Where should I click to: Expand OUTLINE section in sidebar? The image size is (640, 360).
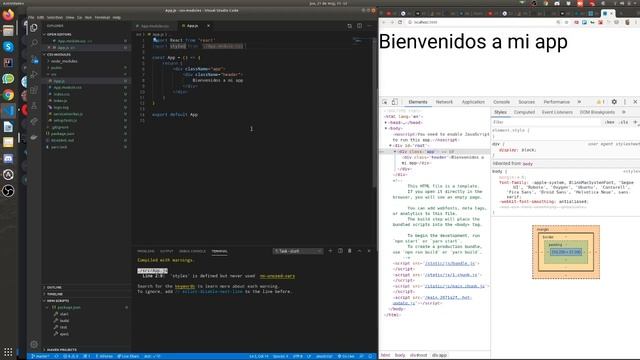coord(54,287)
